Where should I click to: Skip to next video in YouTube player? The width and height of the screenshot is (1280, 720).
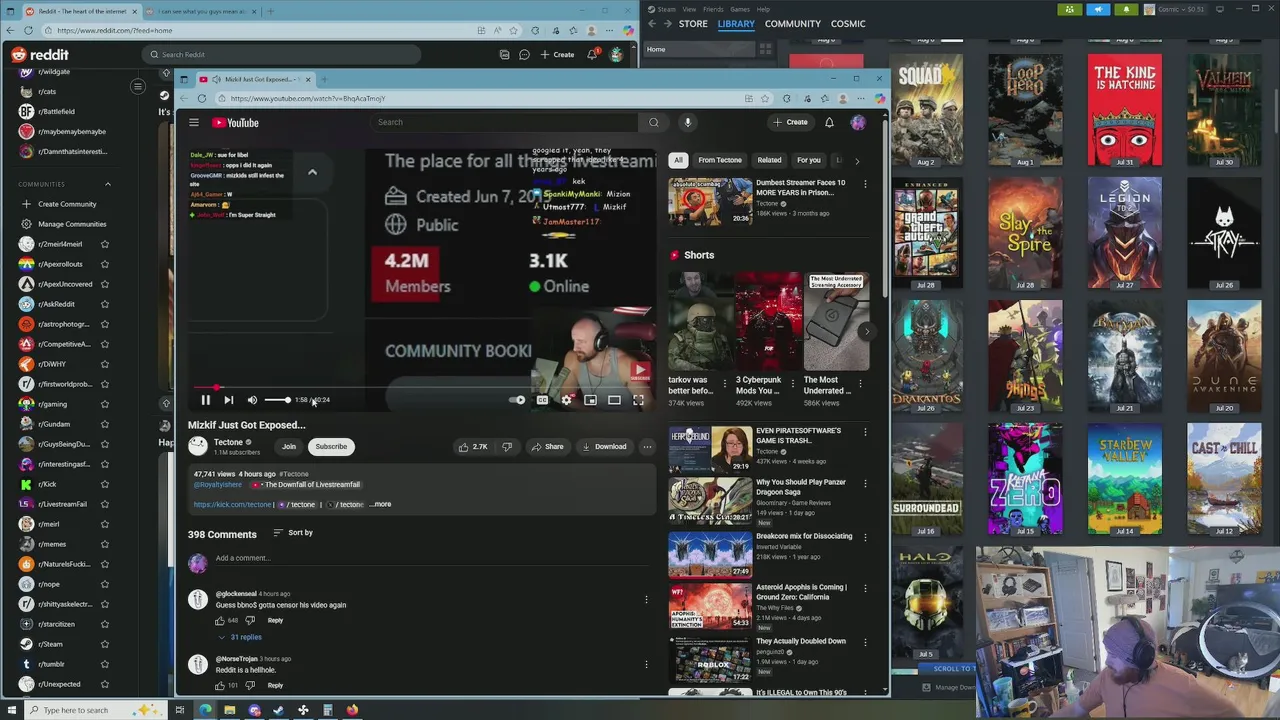pos(228,400)
